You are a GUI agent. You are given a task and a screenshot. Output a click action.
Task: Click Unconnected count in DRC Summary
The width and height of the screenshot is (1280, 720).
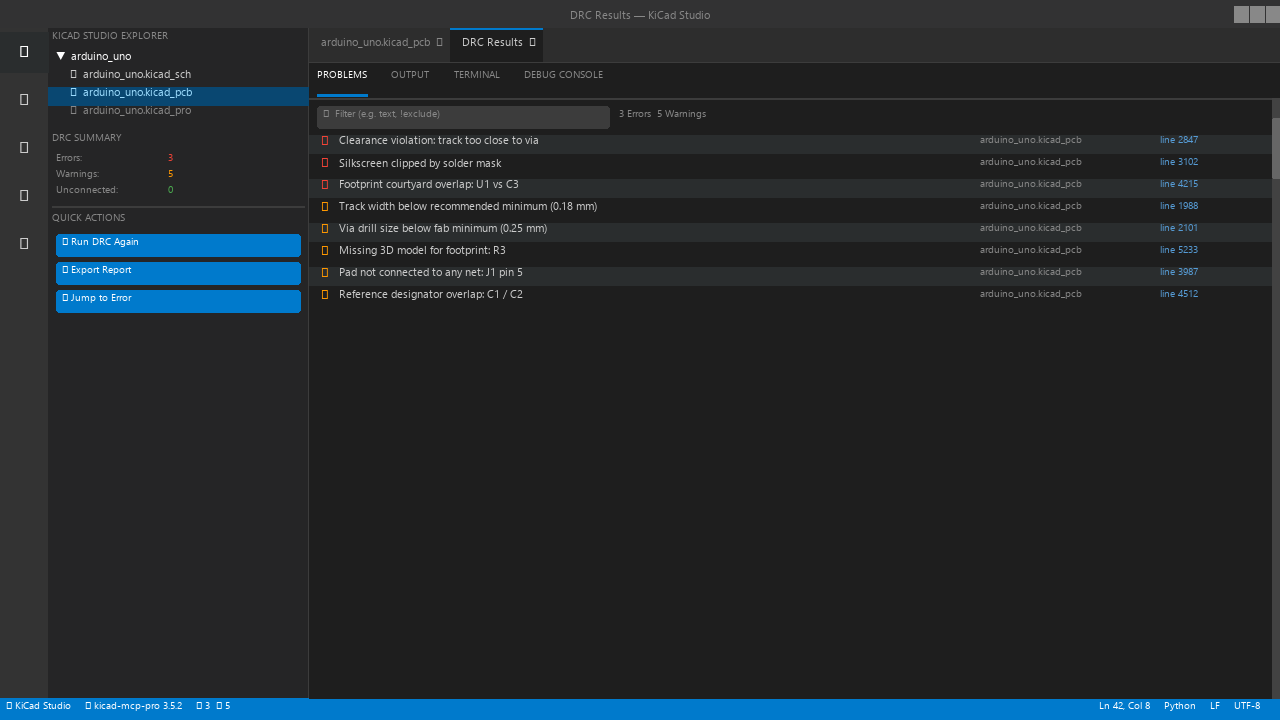[170, 190]
